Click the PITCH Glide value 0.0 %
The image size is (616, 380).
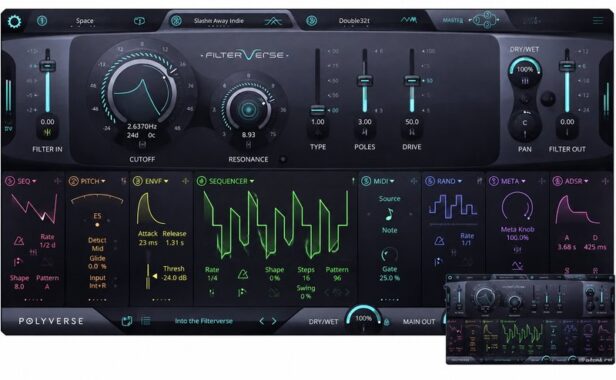[97, 266]
